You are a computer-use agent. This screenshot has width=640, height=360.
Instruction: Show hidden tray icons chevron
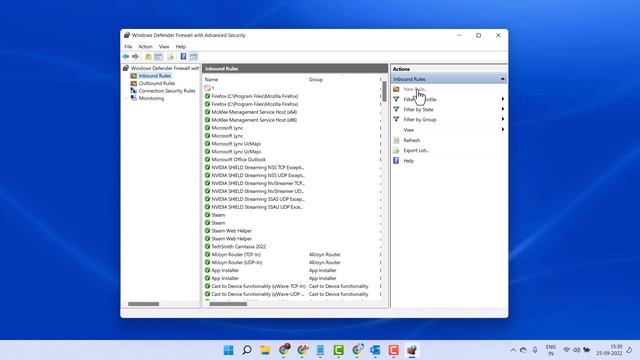(x=513, y=350)
